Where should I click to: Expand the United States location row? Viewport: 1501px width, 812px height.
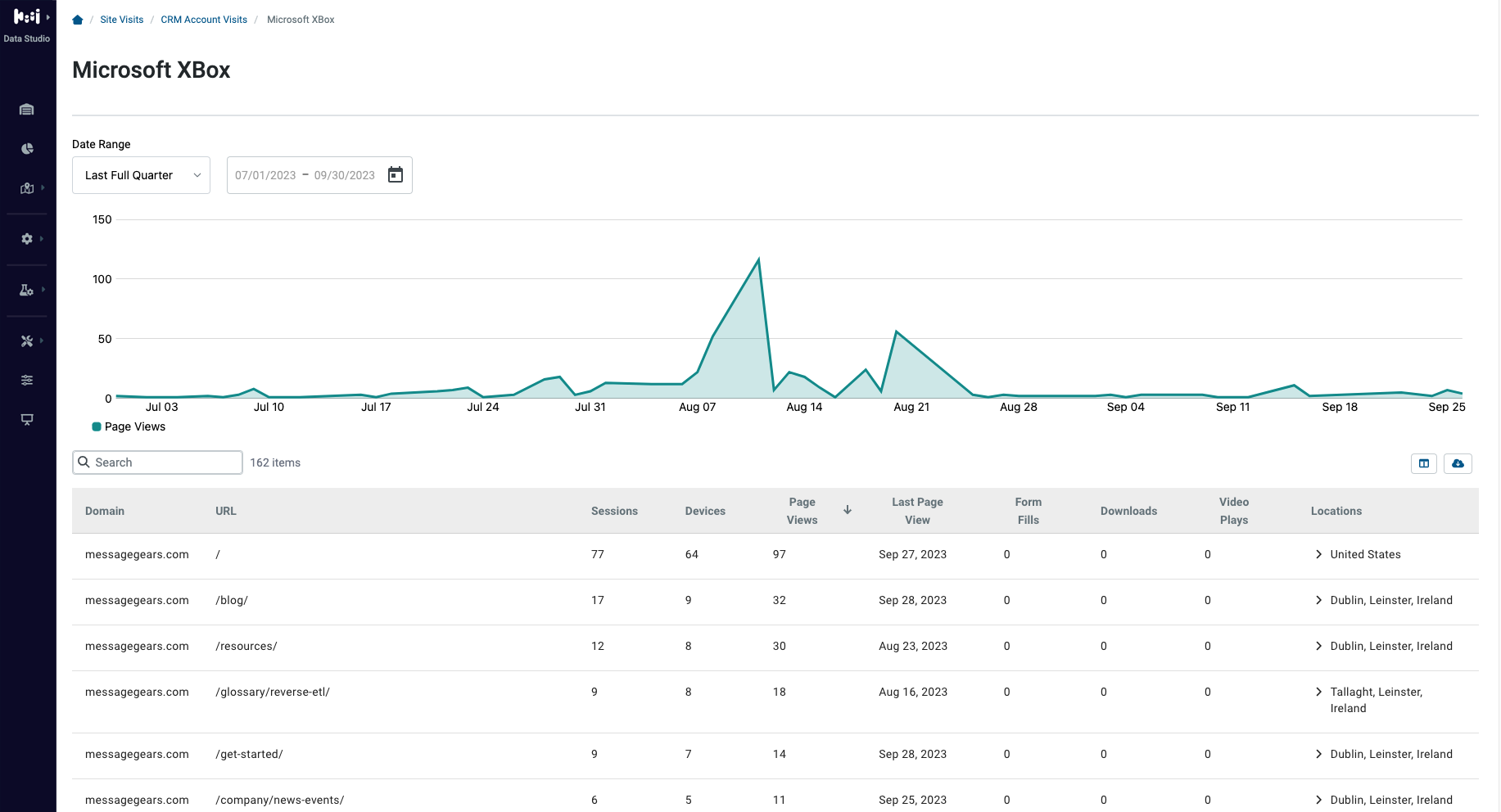[x=1318, y=554]
